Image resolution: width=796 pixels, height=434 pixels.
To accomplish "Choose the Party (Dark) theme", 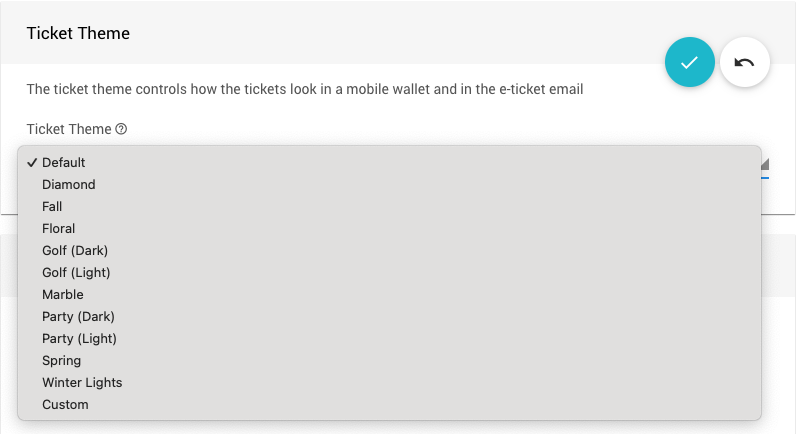I will pyautogui.click(x=78, y=316).
